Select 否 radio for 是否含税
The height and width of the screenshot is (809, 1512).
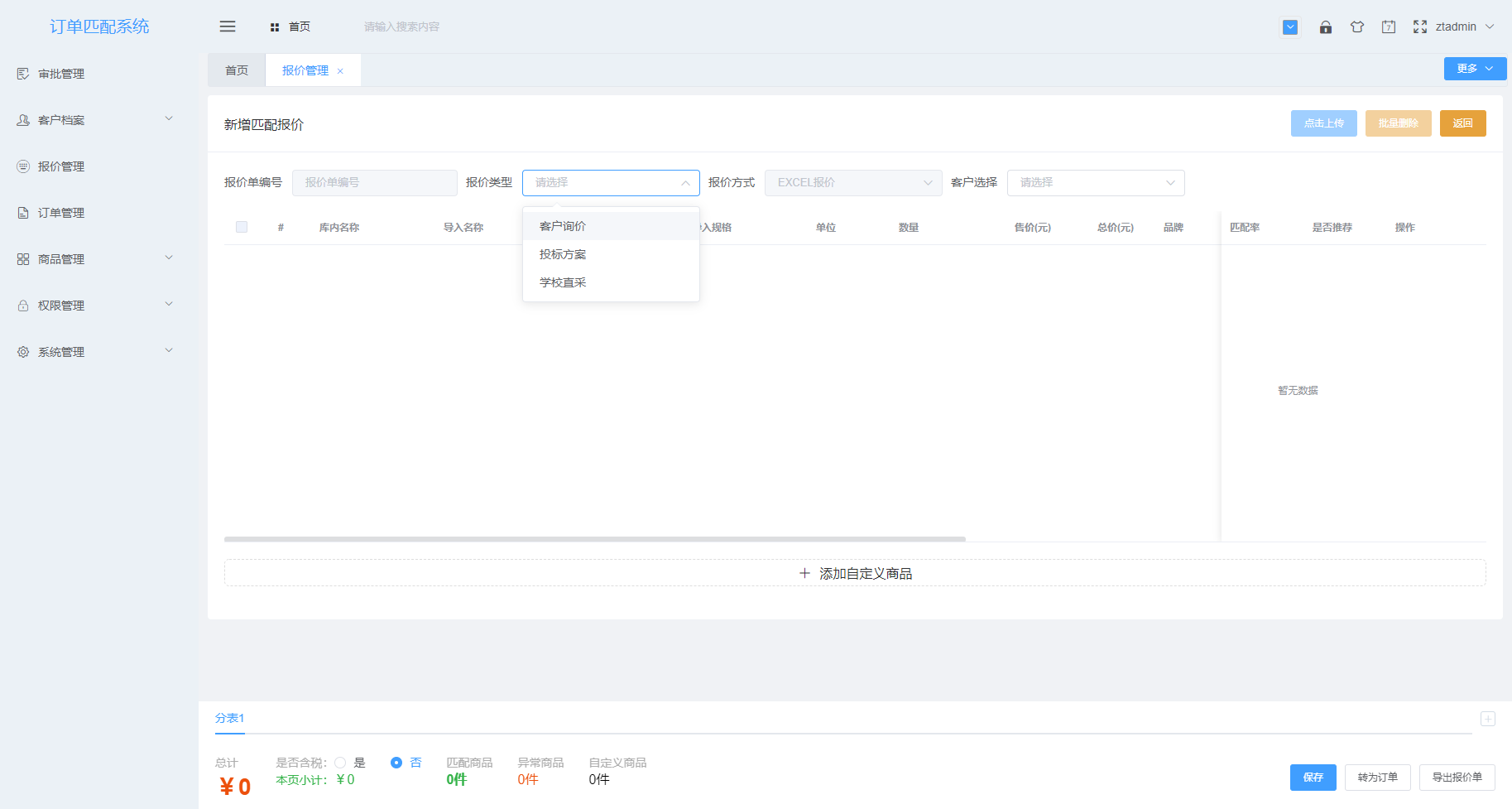pyautogui.click(x=396, y=763)
